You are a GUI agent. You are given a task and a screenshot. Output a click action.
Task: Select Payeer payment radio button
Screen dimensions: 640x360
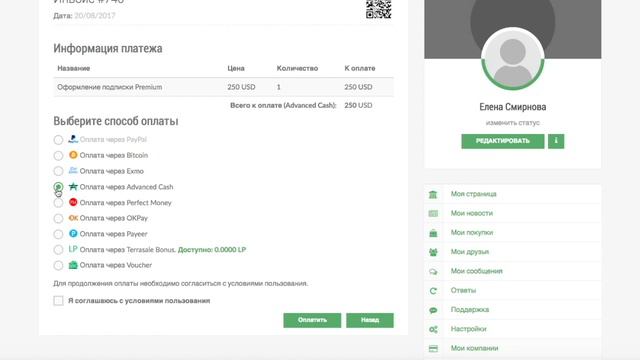[58, 234]
